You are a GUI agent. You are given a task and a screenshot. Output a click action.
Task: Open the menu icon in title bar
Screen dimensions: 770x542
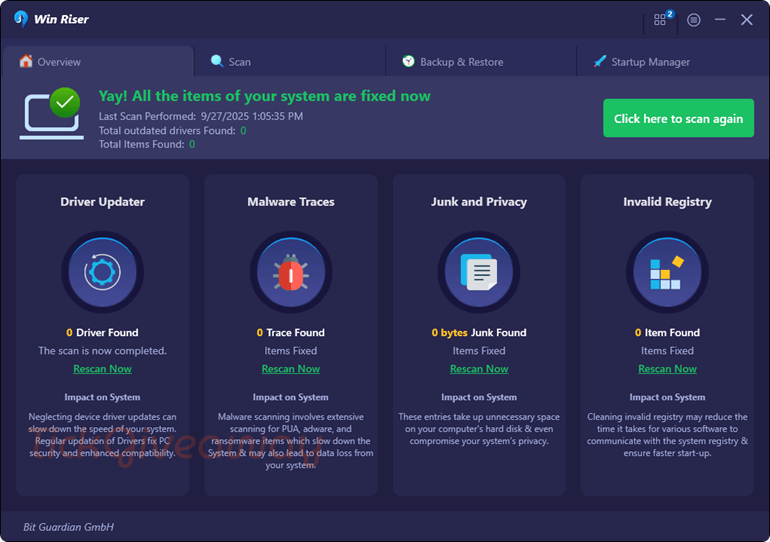click(693, 20)
